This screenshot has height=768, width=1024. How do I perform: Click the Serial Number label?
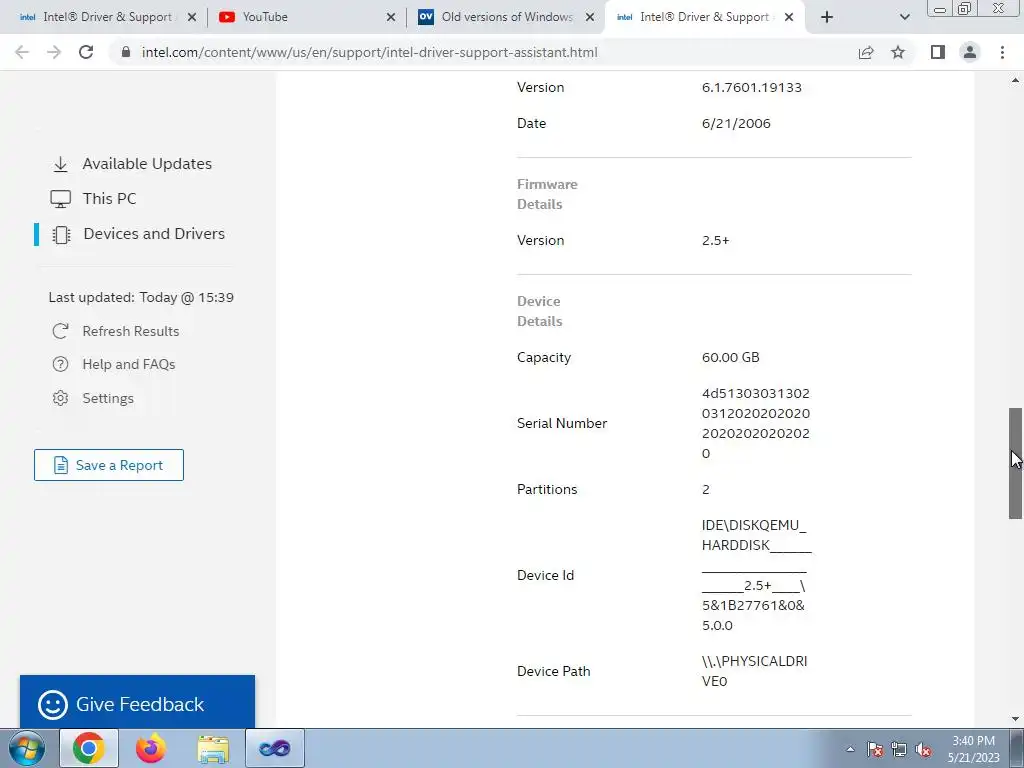(562, 423)
